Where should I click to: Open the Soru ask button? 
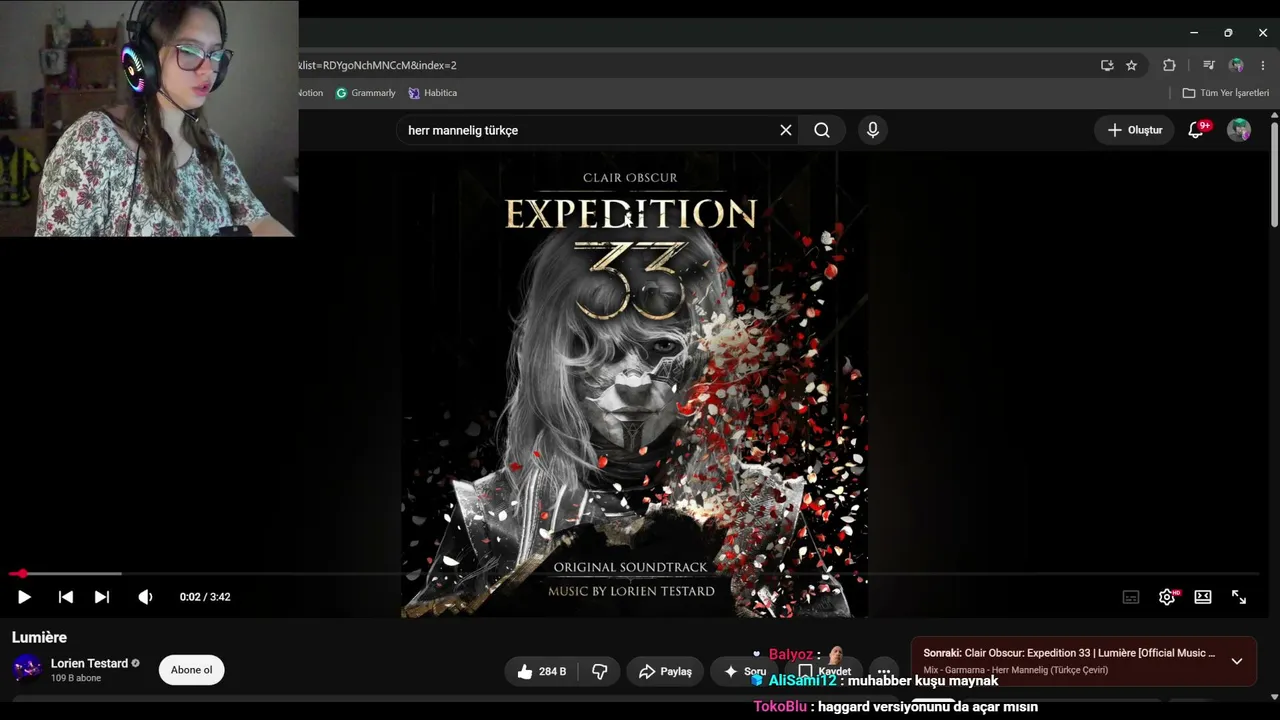745,672
